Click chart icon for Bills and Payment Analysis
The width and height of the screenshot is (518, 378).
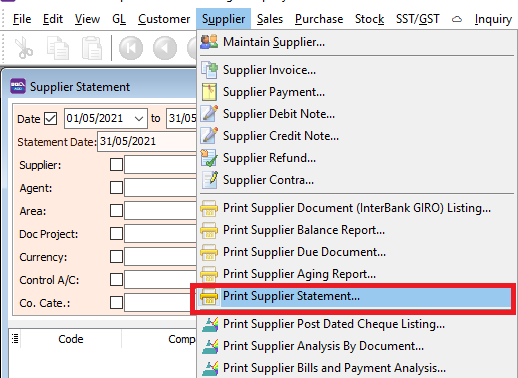(x=210, y=368)
